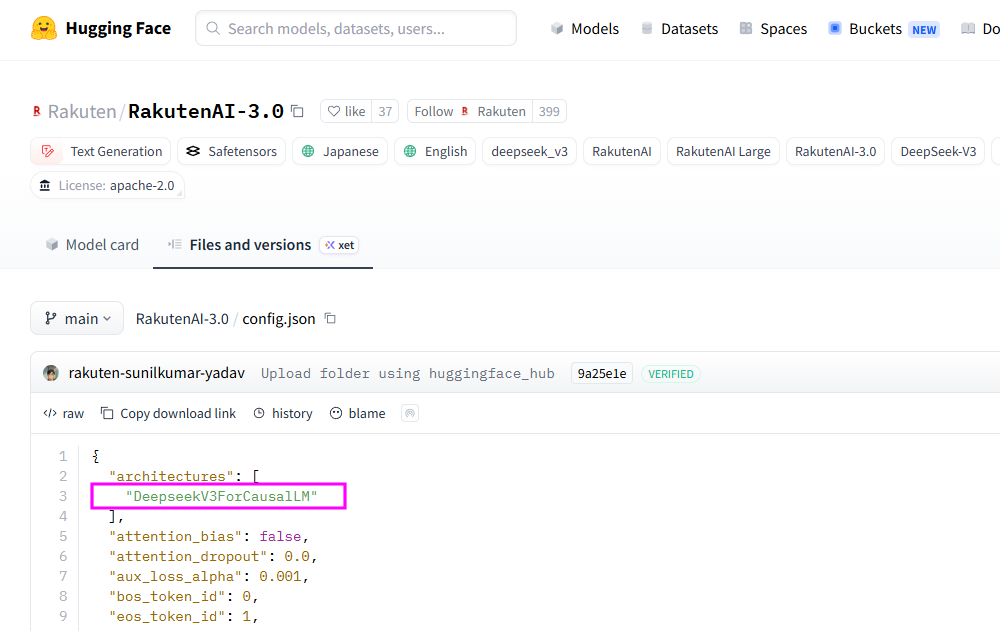Image resolution: width=1000 pixels, height=631 pixels.
Task: Click the Safetensors library tag
Action: pos(231,151)
